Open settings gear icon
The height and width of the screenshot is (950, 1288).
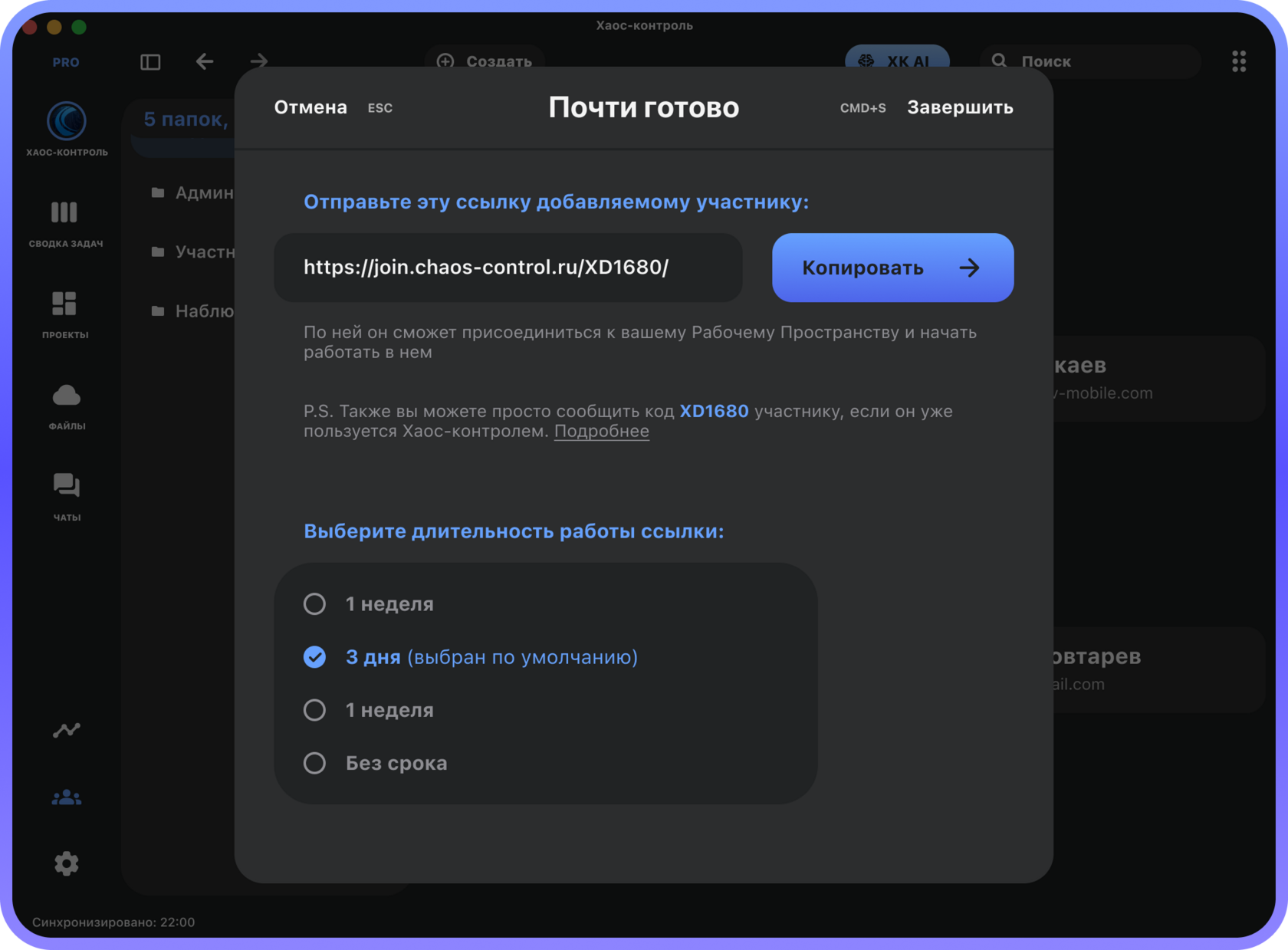(67, 863)
